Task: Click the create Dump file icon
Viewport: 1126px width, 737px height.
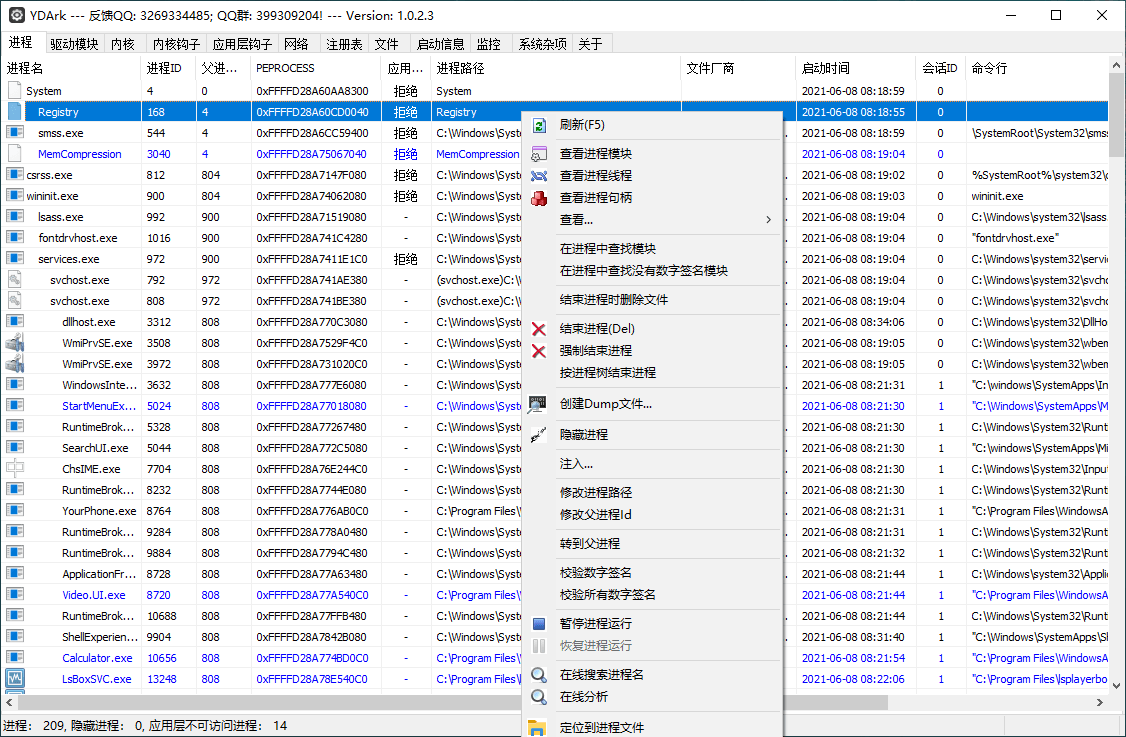Action: pyautogui.click(x=539, y=404)
